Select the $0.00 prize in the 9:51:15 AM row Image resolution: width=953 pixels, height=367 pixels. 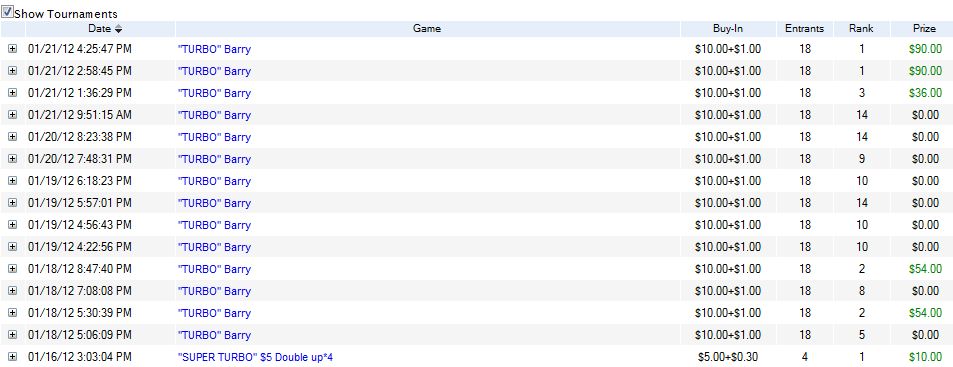(925, 115)
